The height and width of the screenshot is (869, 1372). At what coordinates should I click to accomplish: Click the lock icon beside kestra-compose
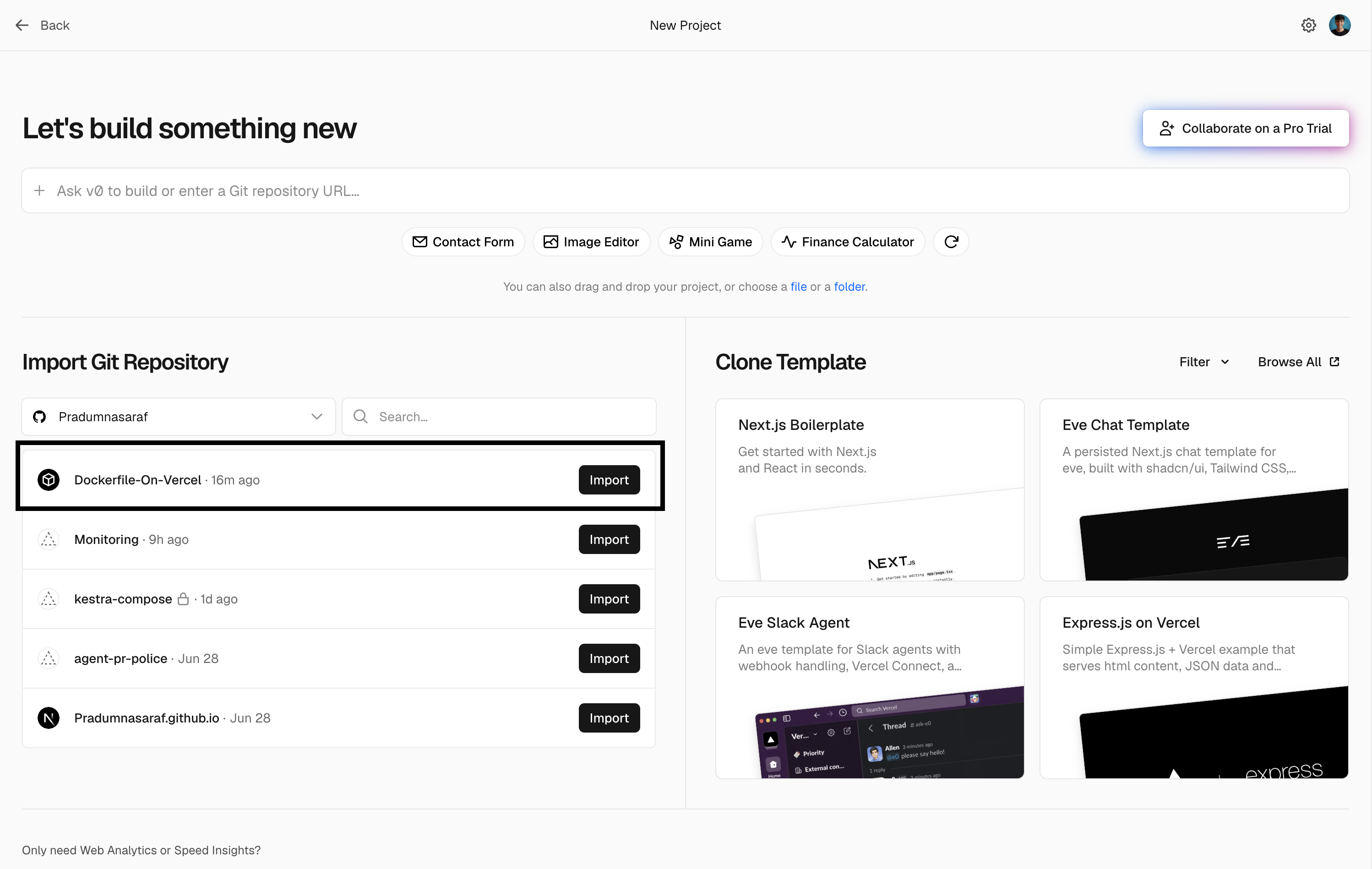tap(183, 599)
